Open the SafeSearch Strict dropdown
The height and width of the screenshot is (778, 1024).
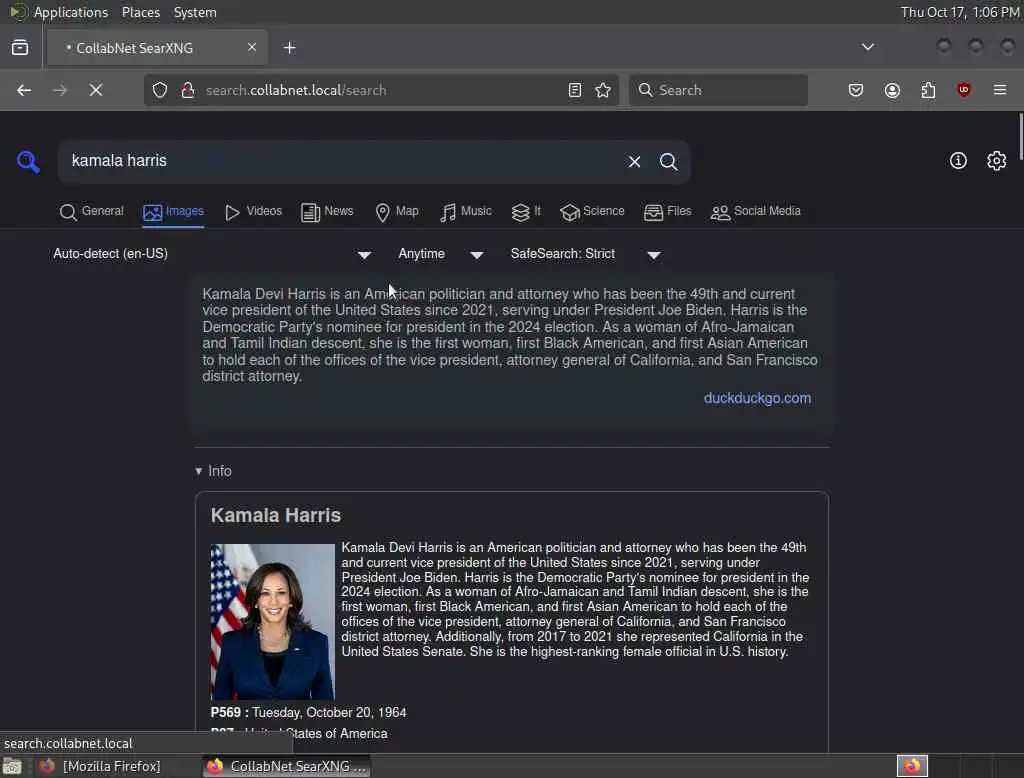tap(586, 254)
